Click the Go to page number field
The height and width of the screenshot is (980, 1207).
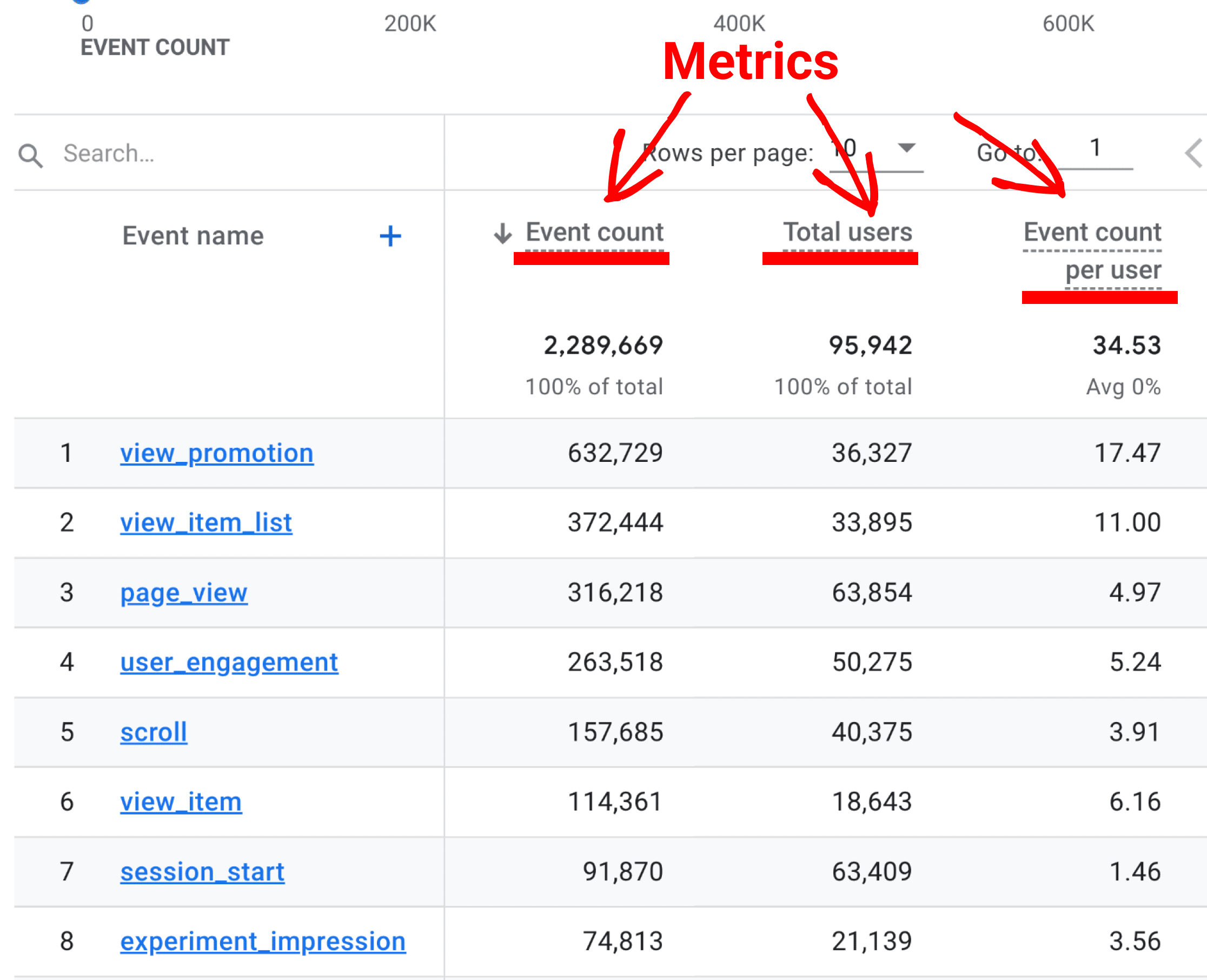tap(1095, 150)
